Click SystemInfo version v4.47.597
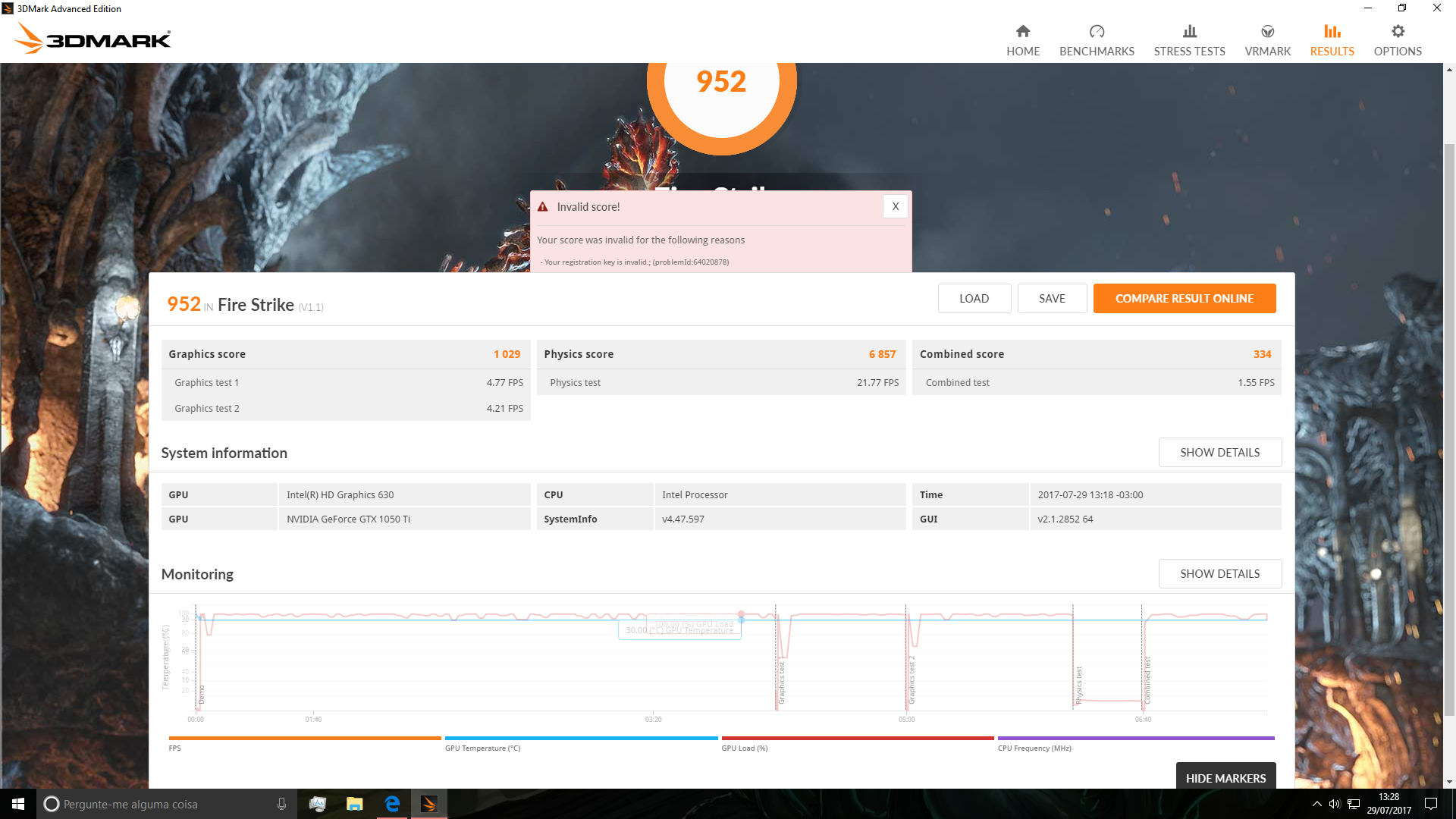The height and width of the screenshot is (819, 1456). (682, 519)
